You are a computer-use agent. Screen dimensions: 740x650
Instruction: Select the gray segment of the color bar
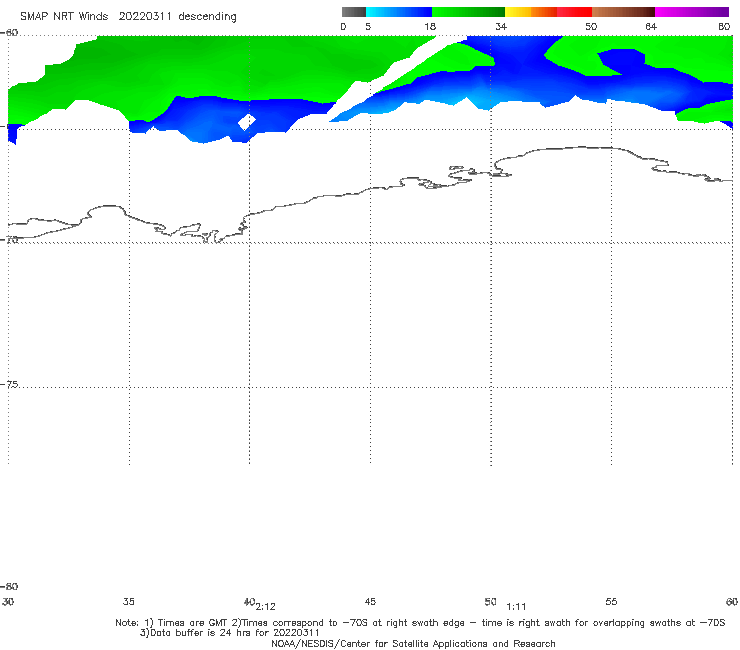pyautogui.click(x=354, y=12)
